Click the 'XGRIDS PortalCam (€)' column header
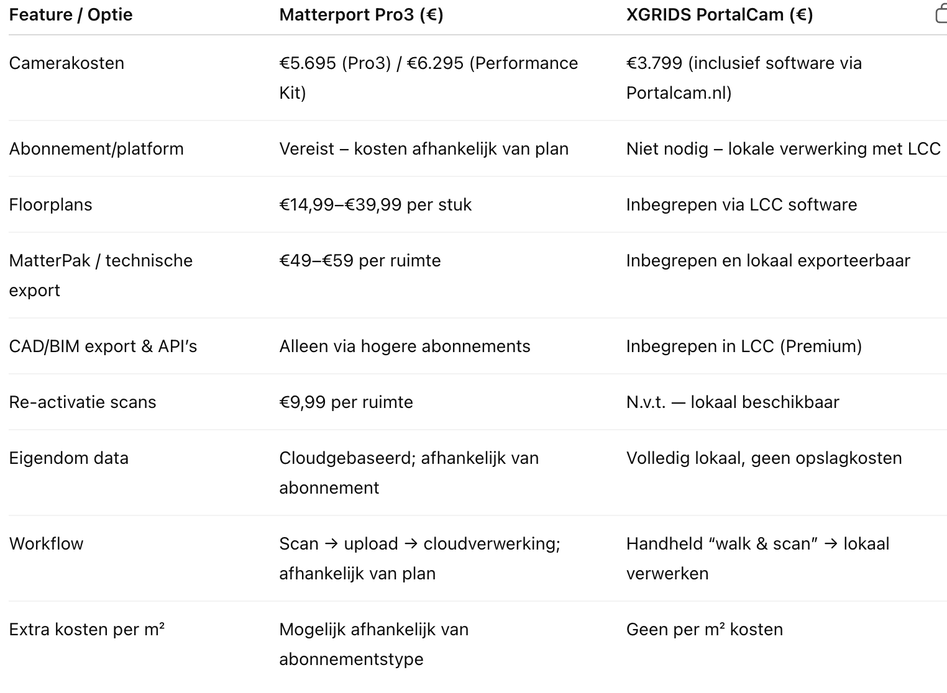947x693 pixels. (719, 15)
